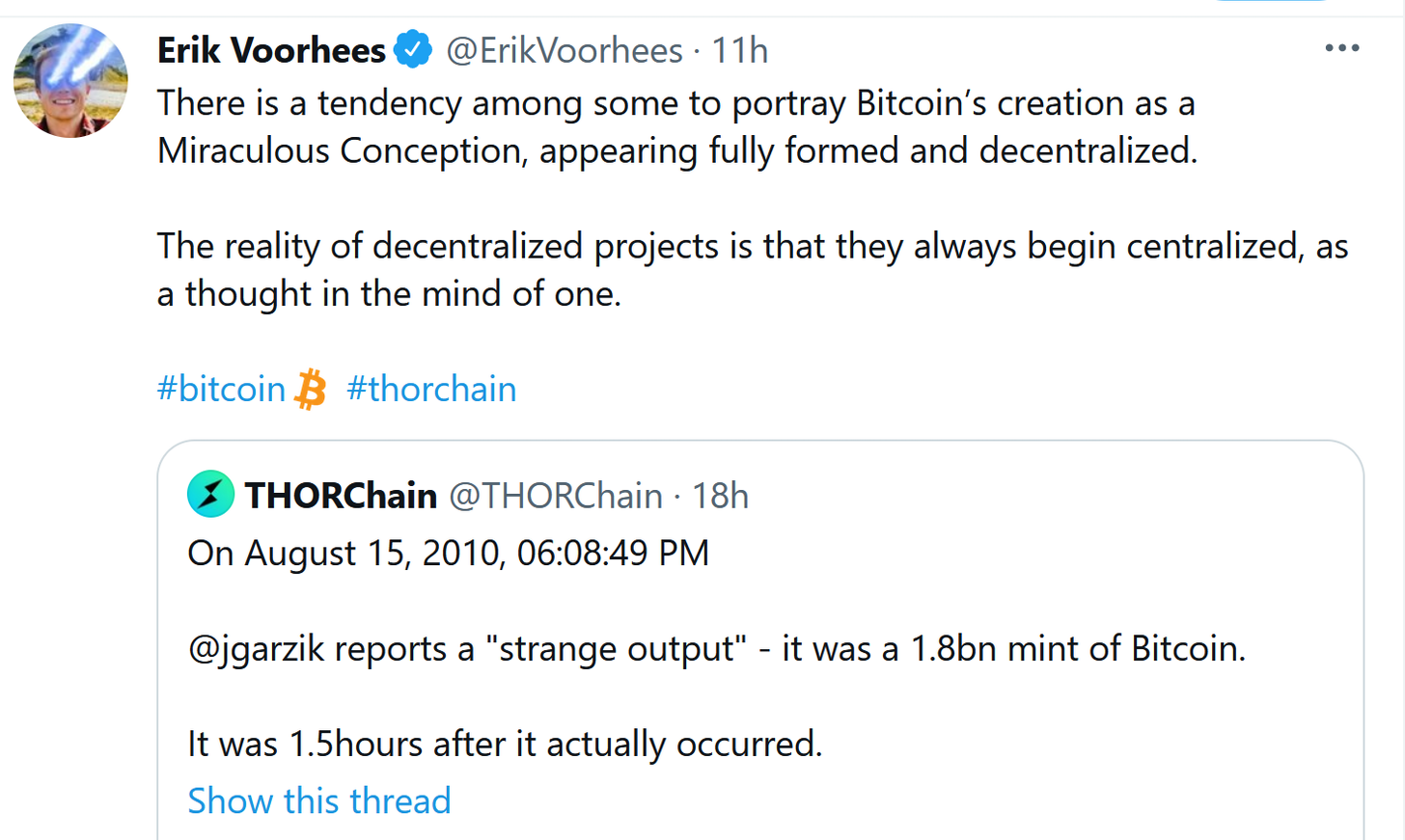Click the blue verified badge
The image size is (1405, 840).
click(x=413, y=50)
